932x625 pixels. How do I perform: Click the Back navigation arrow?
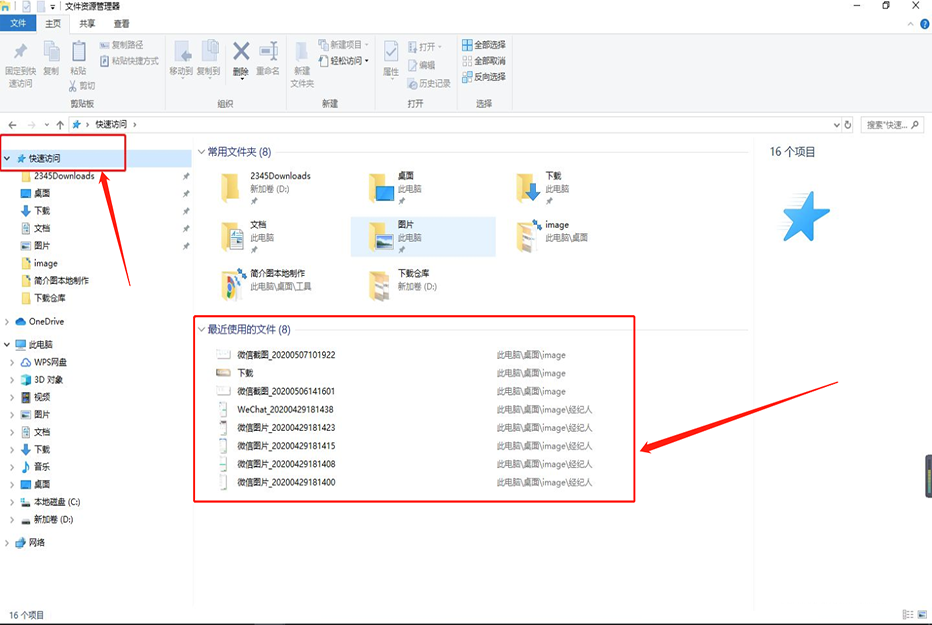[x=12, y=125]
